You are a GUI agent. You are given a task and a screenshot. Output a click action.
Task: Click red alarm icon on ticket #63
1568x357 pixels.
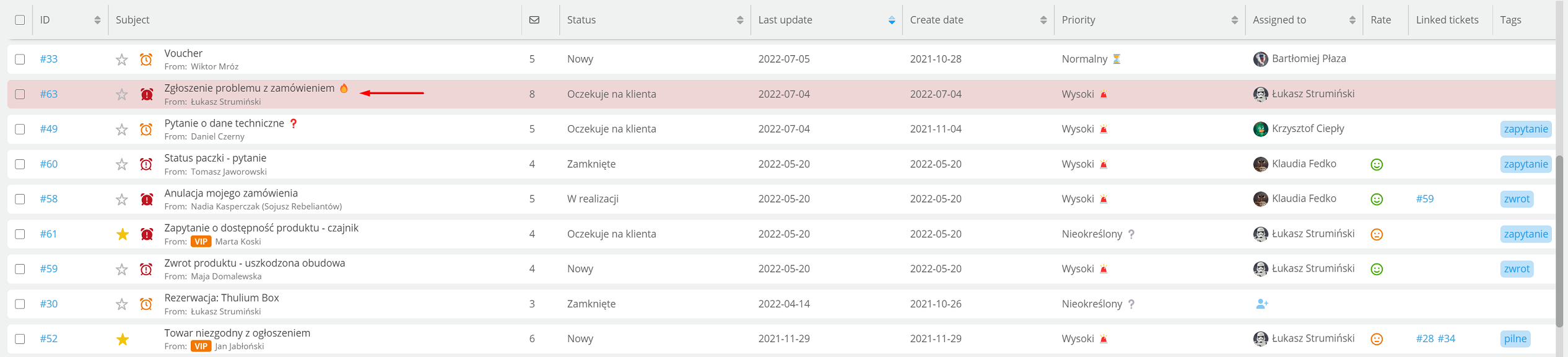pyautogui.click(x=146, y=94)
